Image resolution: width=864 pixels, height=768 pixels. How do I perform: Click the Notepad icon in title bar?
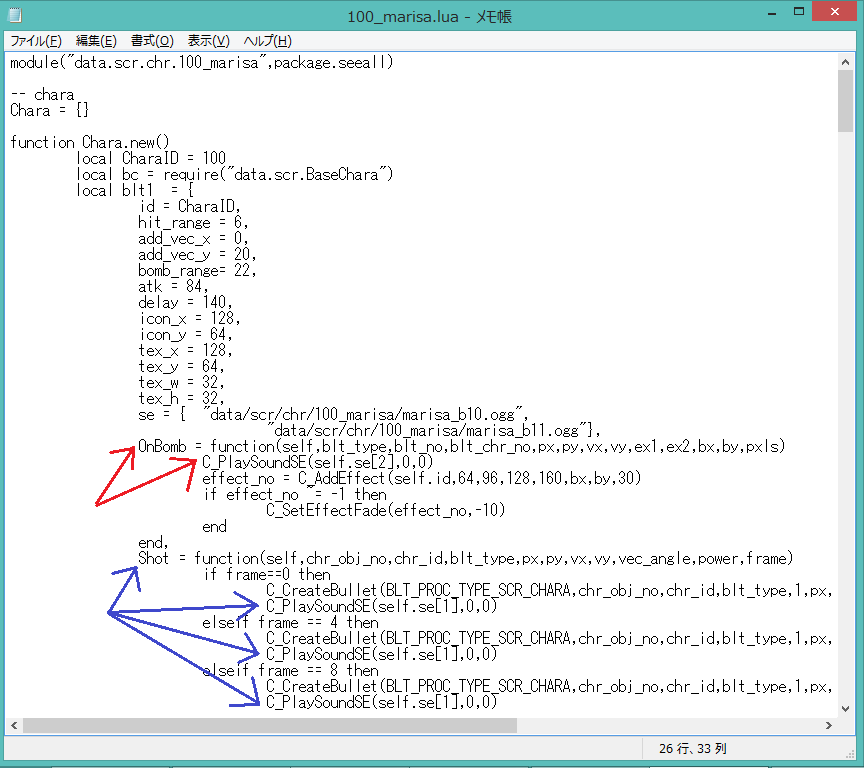(15, 15)
